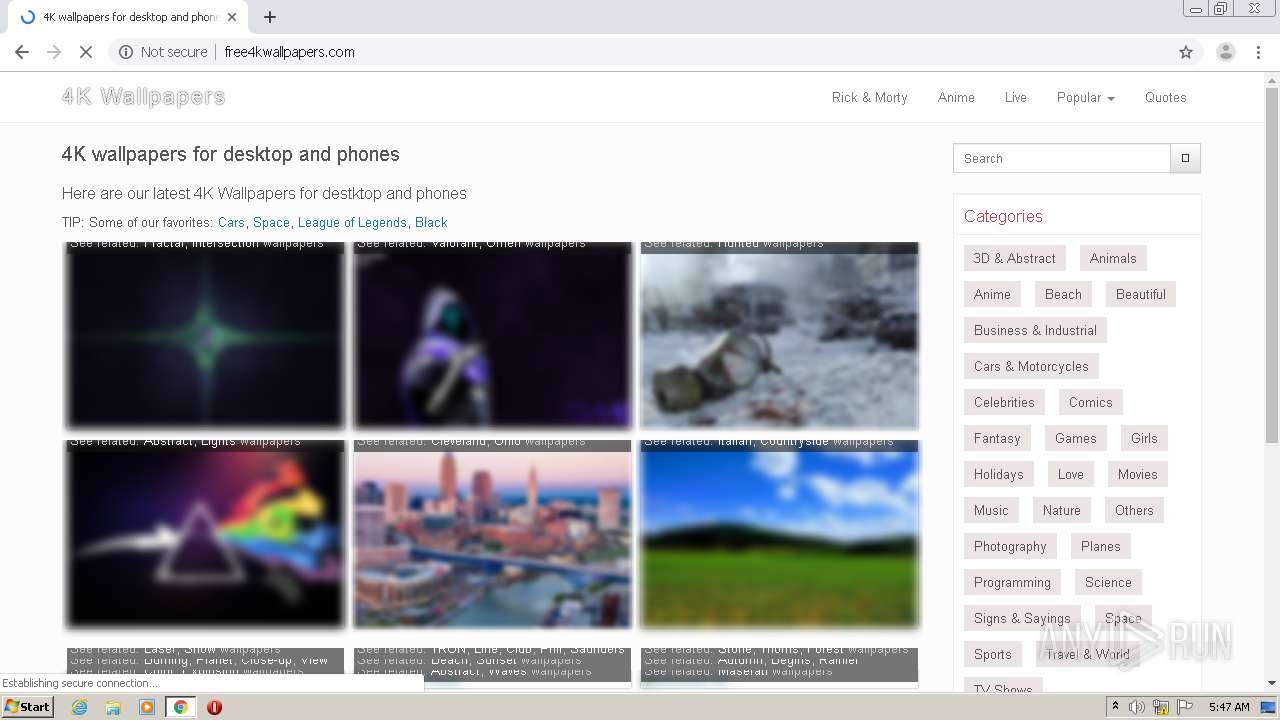Follow the Black favorites link

point(431,222)
